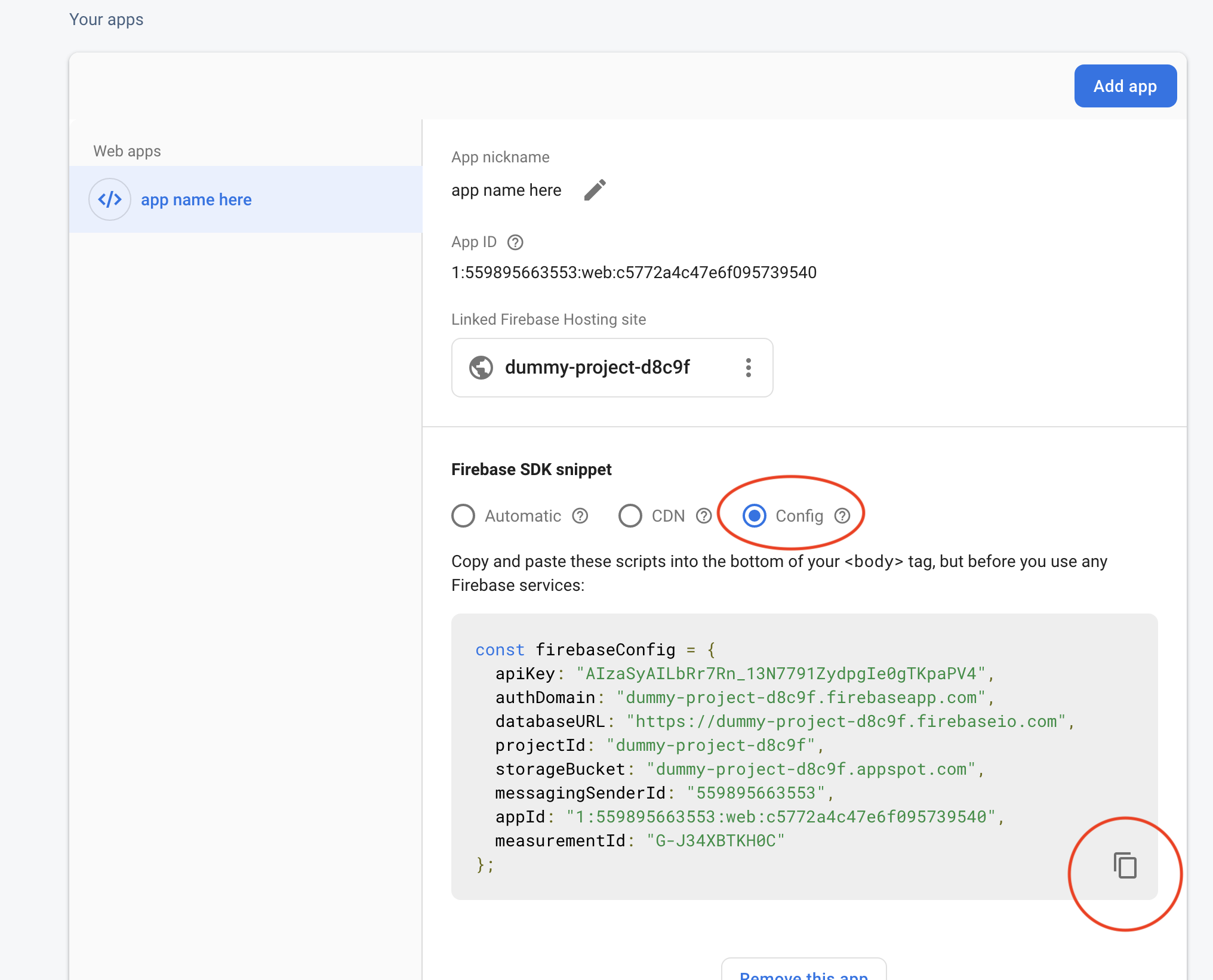This screenshot has height=980, width=1213.
Task: Click the Remove this app button
Action: click(803, 973)
